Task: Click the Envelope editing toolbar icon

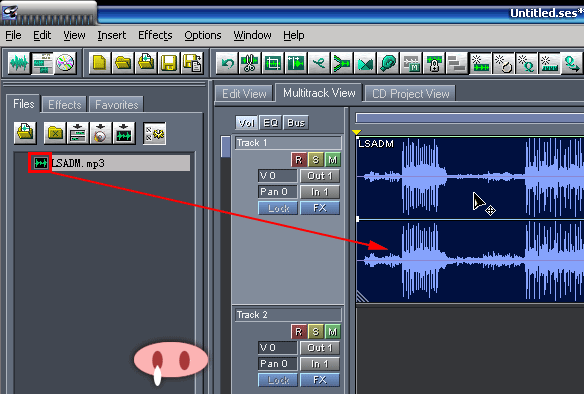Action: tap(319, 63)
